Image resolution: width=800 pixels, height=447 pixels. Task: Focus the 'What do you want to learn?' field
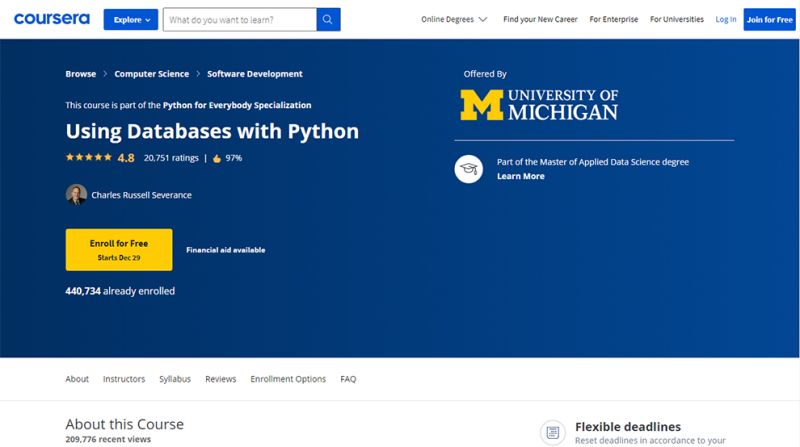(x=240, y=19)
